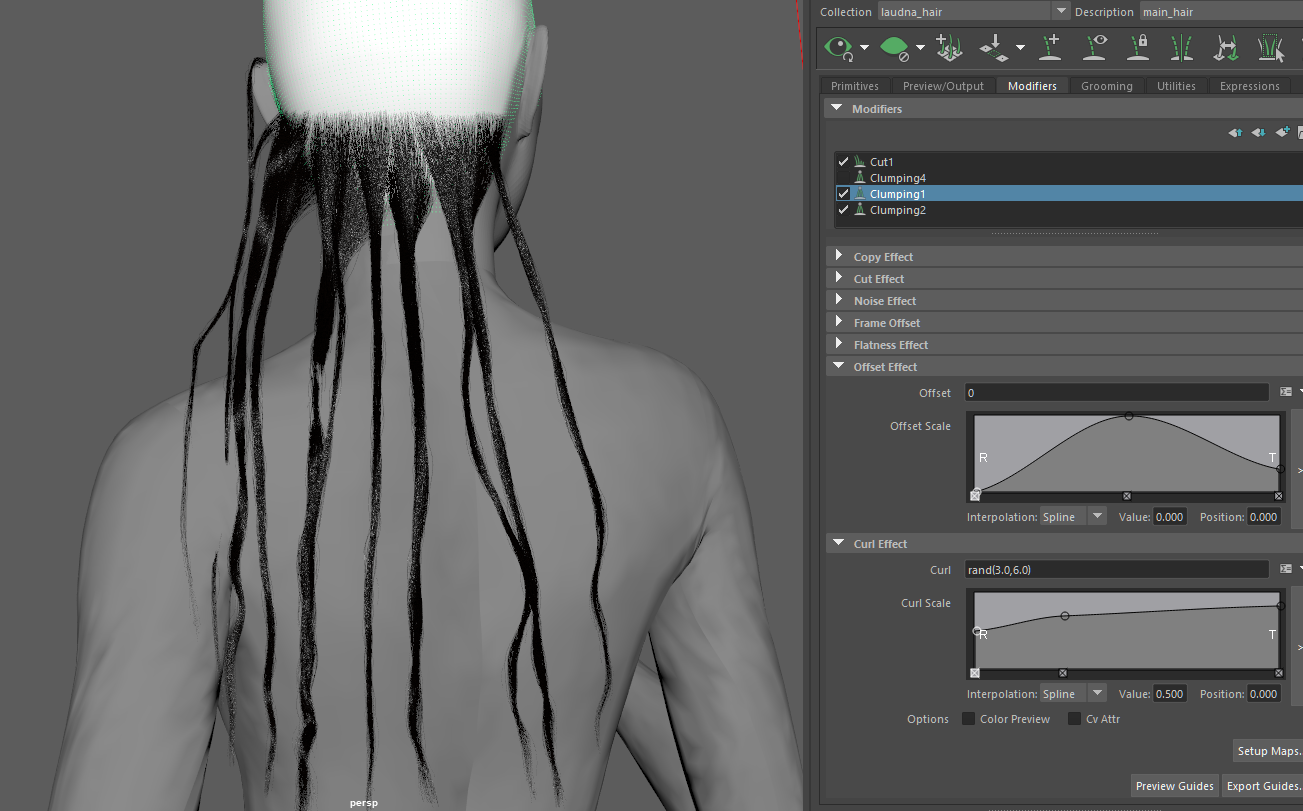Click the Preview Guides button
The width and height of the screenshot is (1303, 811).
(x=1175, y=786)
